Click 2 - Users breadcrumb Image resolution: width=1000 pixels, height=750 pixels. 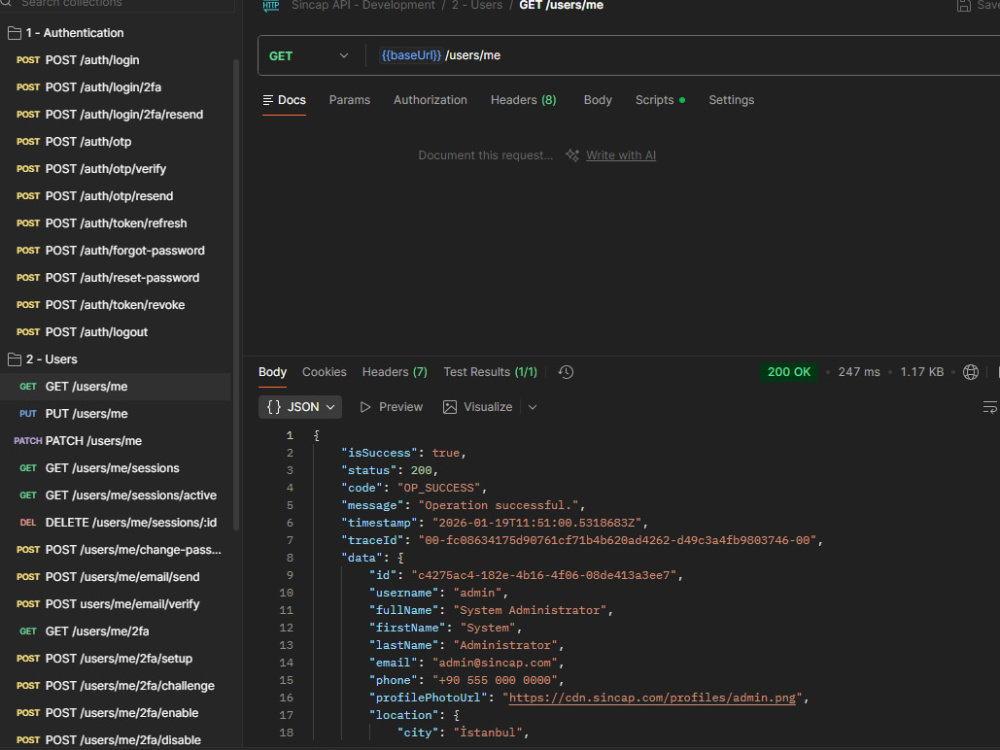pos(477,6)
